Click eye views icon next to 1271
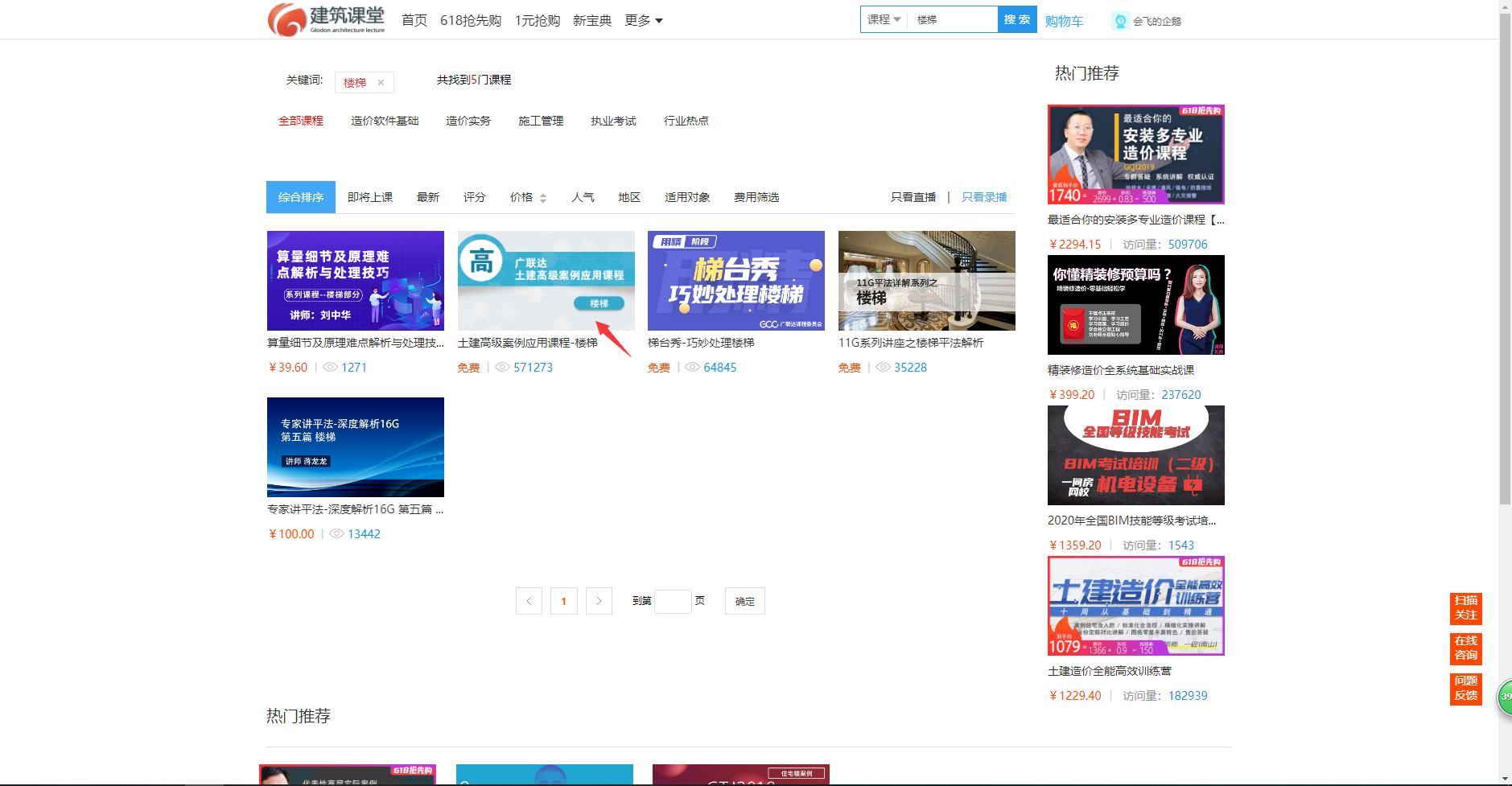The width and height of the screenshot is (1512, 786). coord(330,368)
